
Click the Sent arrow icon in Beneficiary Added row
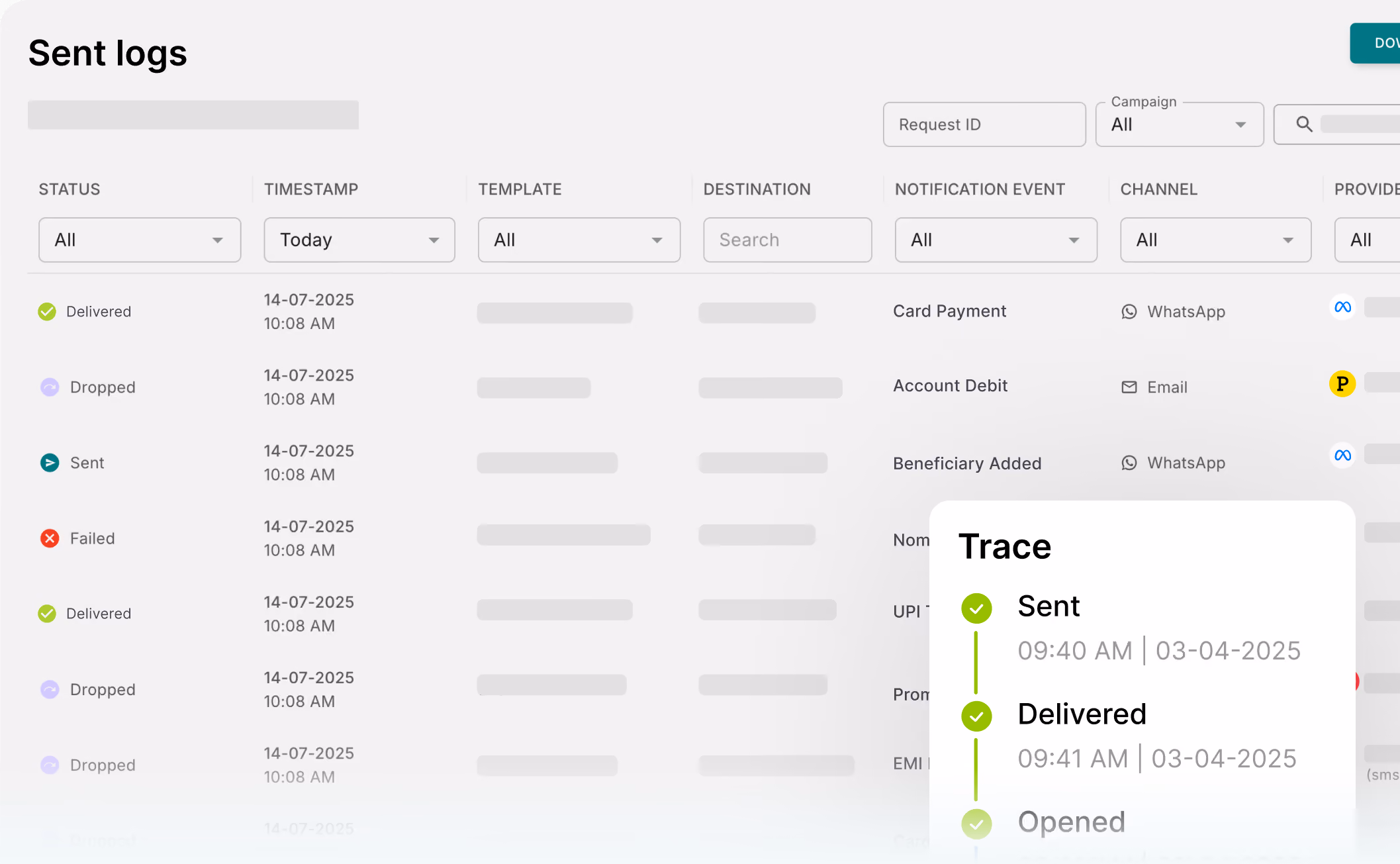(50, 463)
